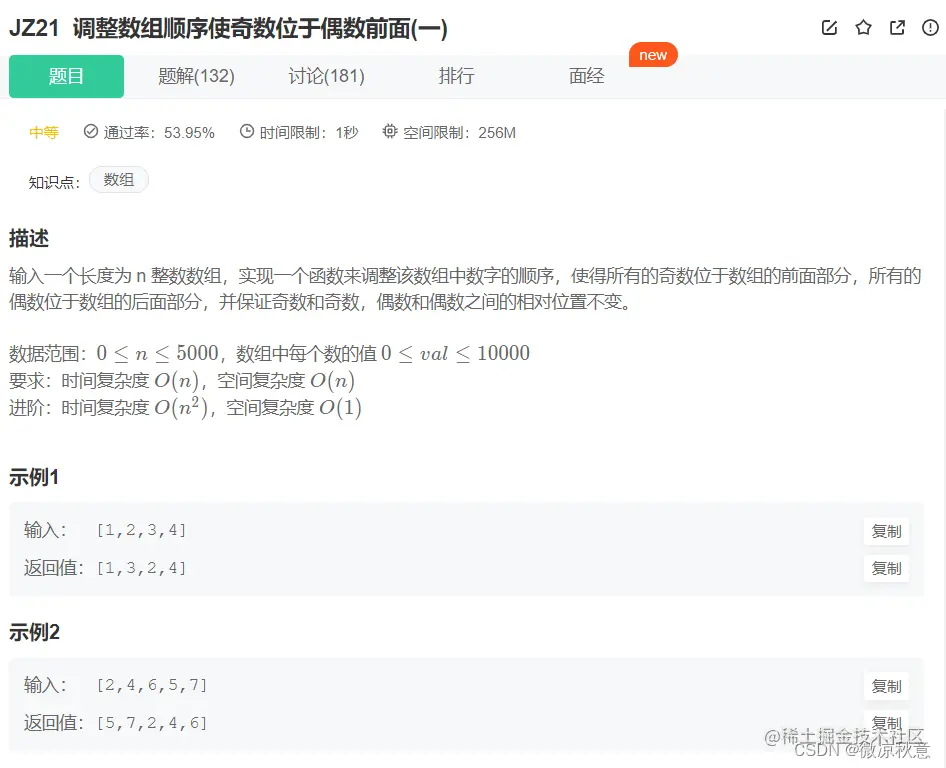Copy the 示例2 input array
Viewport: 946px width, 768px height.
click(886, 686)
